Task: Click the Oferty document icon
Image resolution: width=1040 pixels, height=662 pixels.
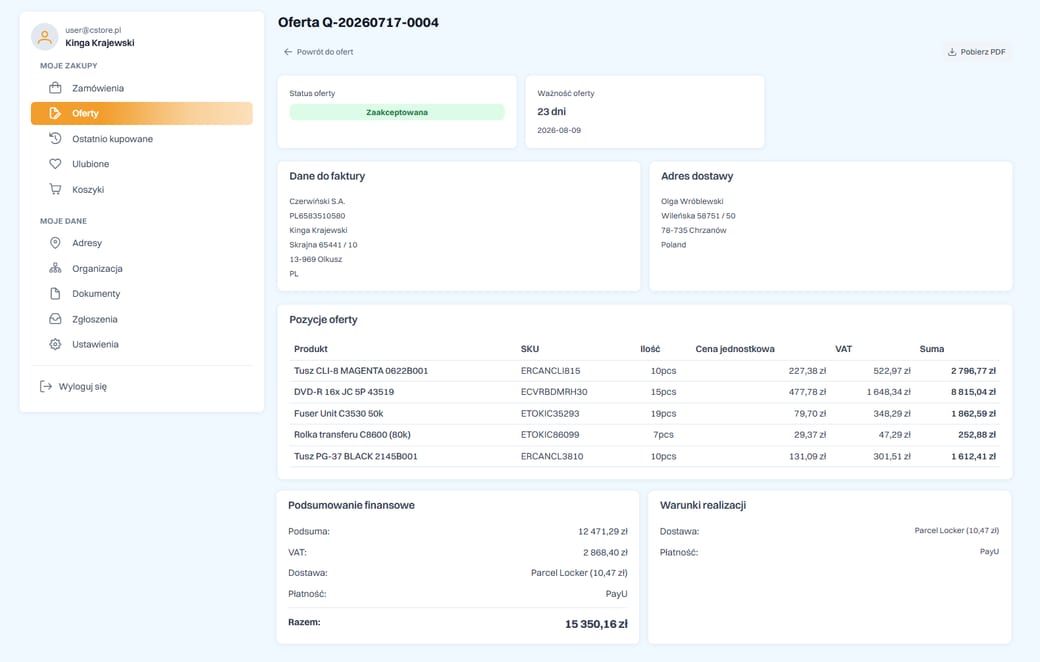Action: 55,113
